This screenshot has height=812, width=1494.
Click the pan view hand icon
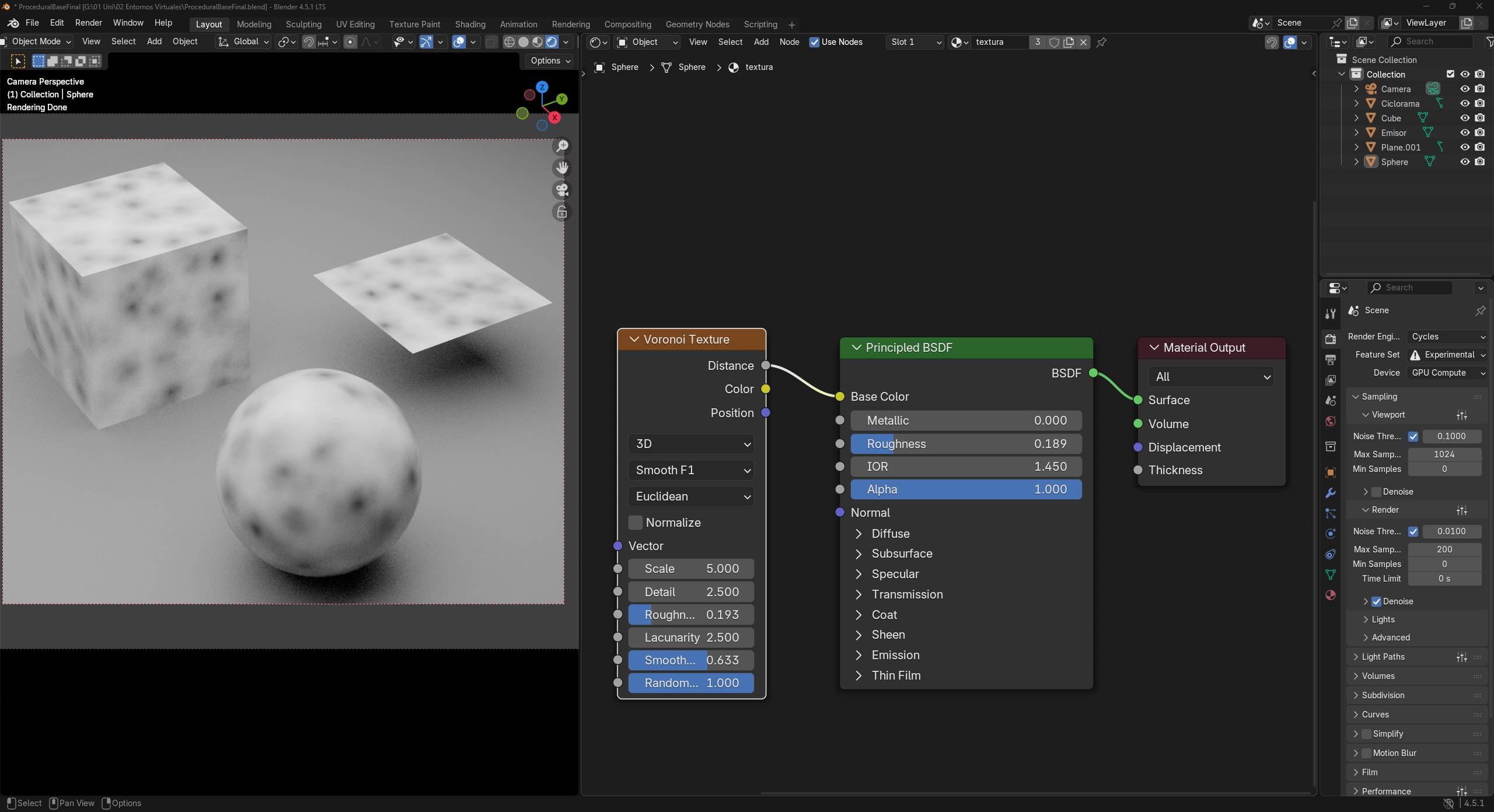point(562,168)
